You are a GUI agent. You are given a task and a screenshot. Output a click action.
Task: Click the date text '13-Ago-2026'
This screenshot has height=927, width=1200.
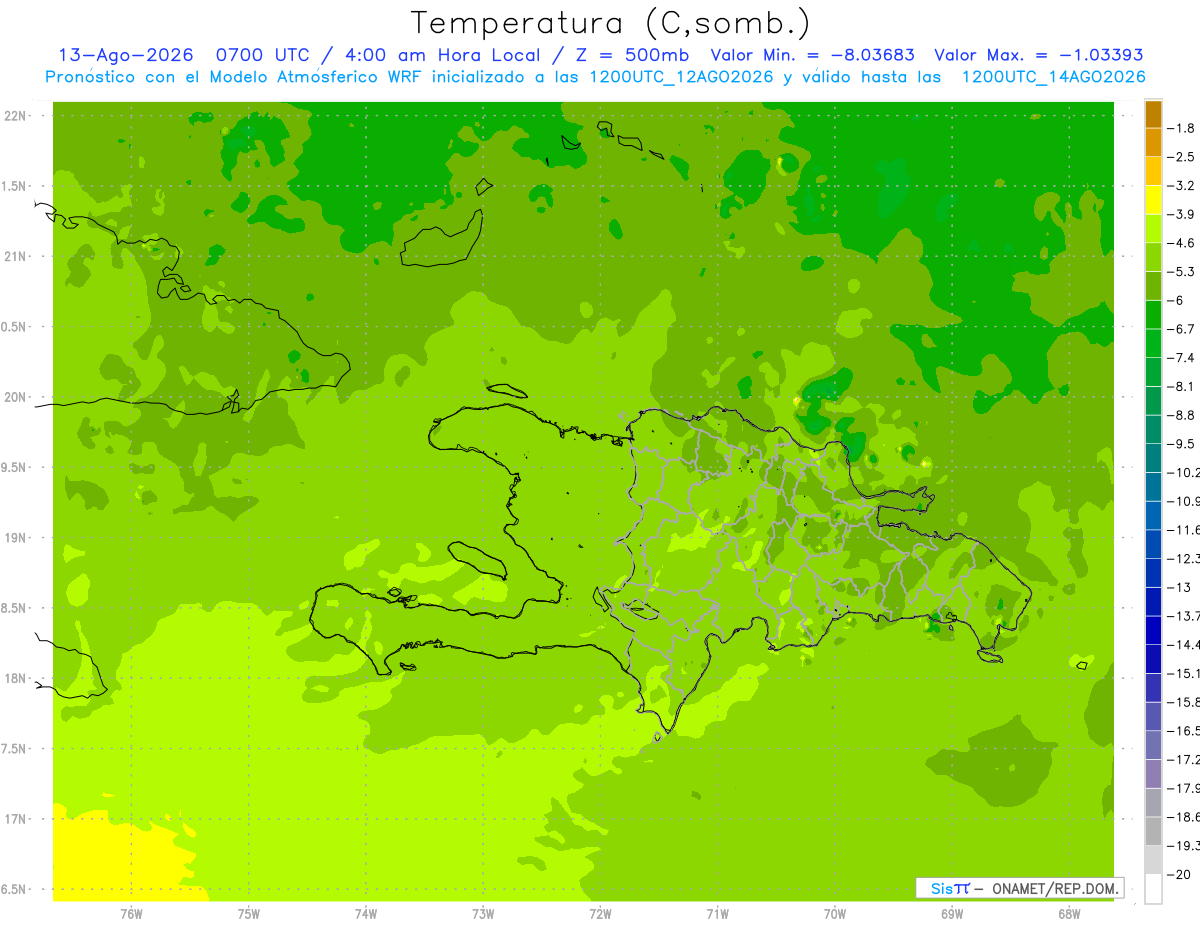[126, 55]
